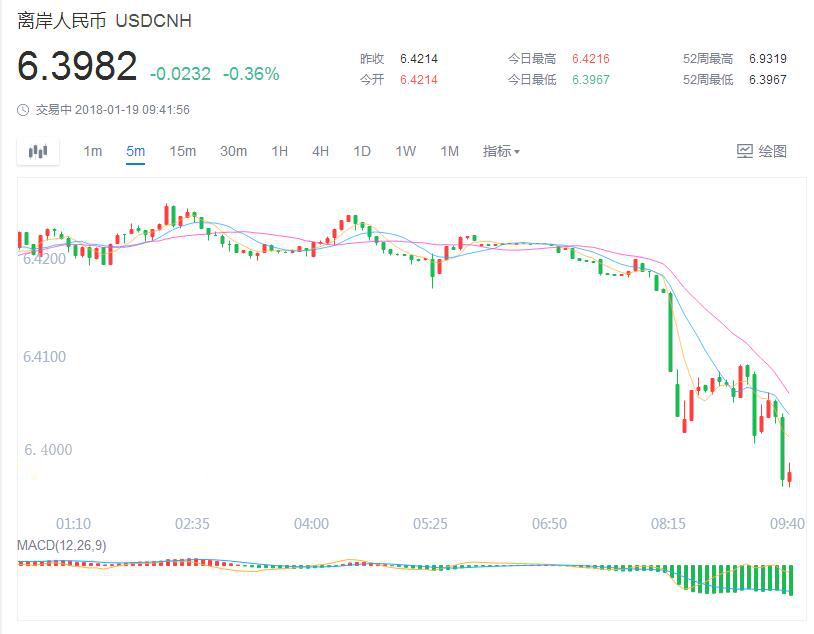This screenshot has width=814, height=634.
Task: Choose the 1M monthly interval
Action: pyautogui.click(x=450, y=151)
